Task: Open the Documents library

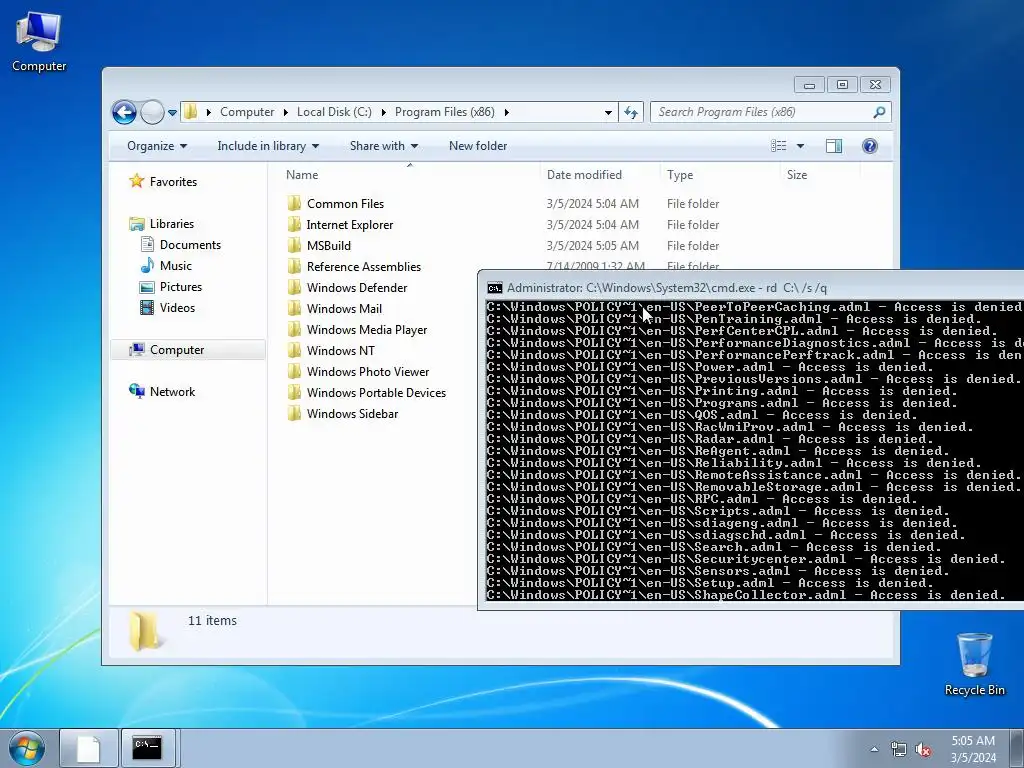Action: pyautogui.click(x=190, y=245)
